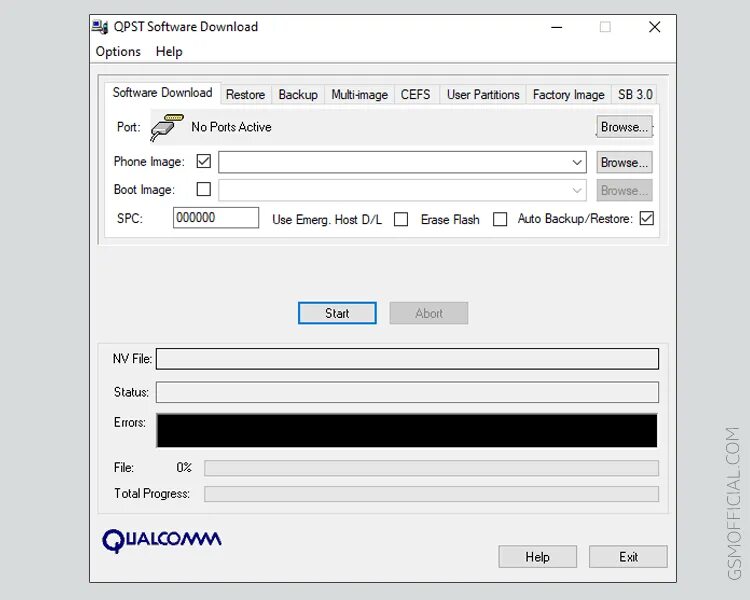This screenshot has width=750, height=600.
Task: Click the Help button at bottom
Action: tap(538, 556)
